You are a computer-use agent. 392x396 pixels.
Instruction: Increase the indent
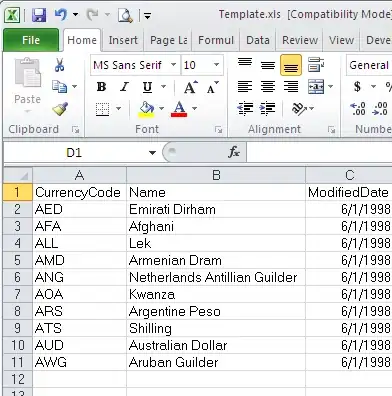pos(267,109)
